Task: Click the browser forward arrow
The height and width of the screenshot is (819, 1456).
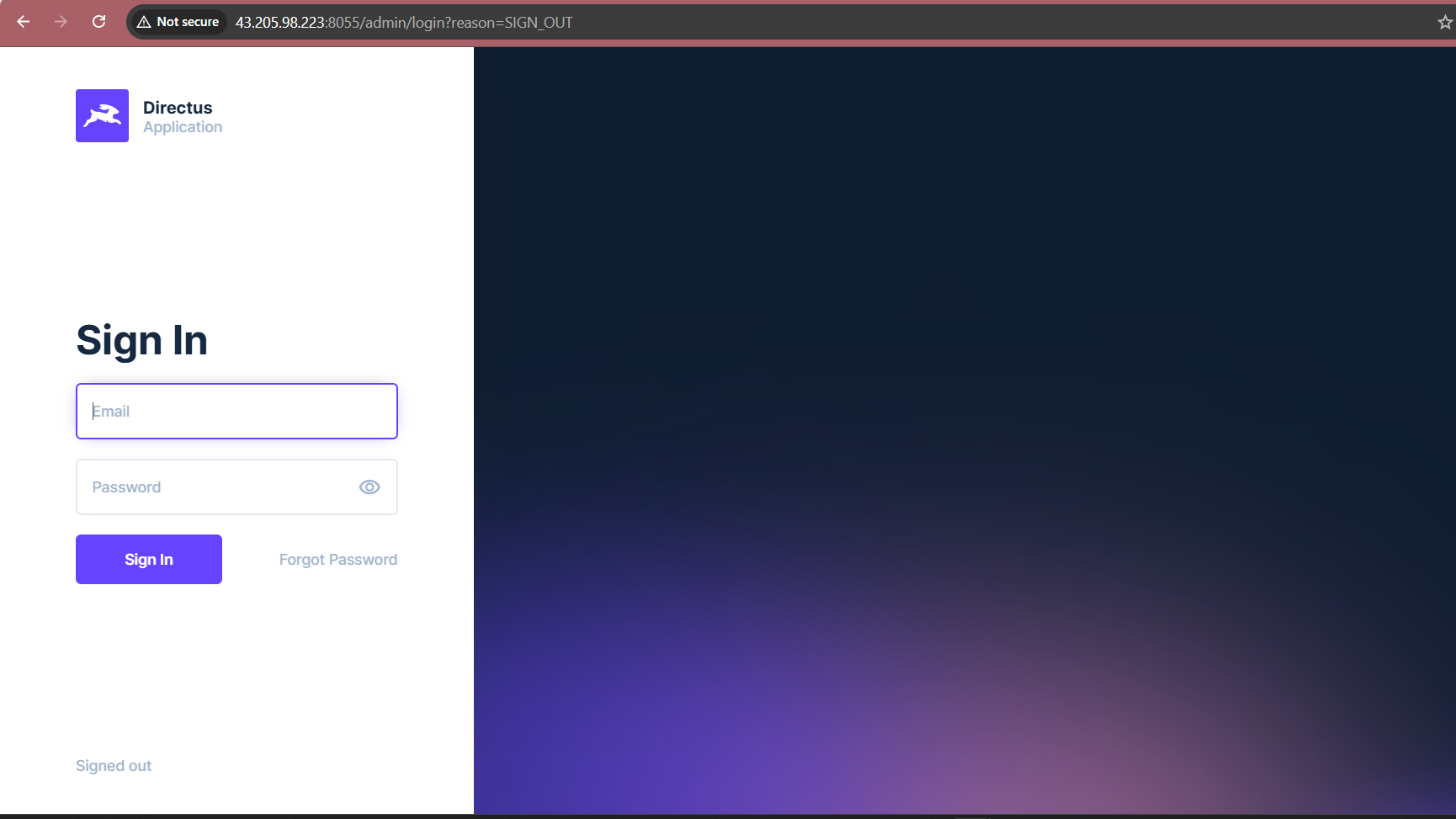Action: tap(61, 22)
